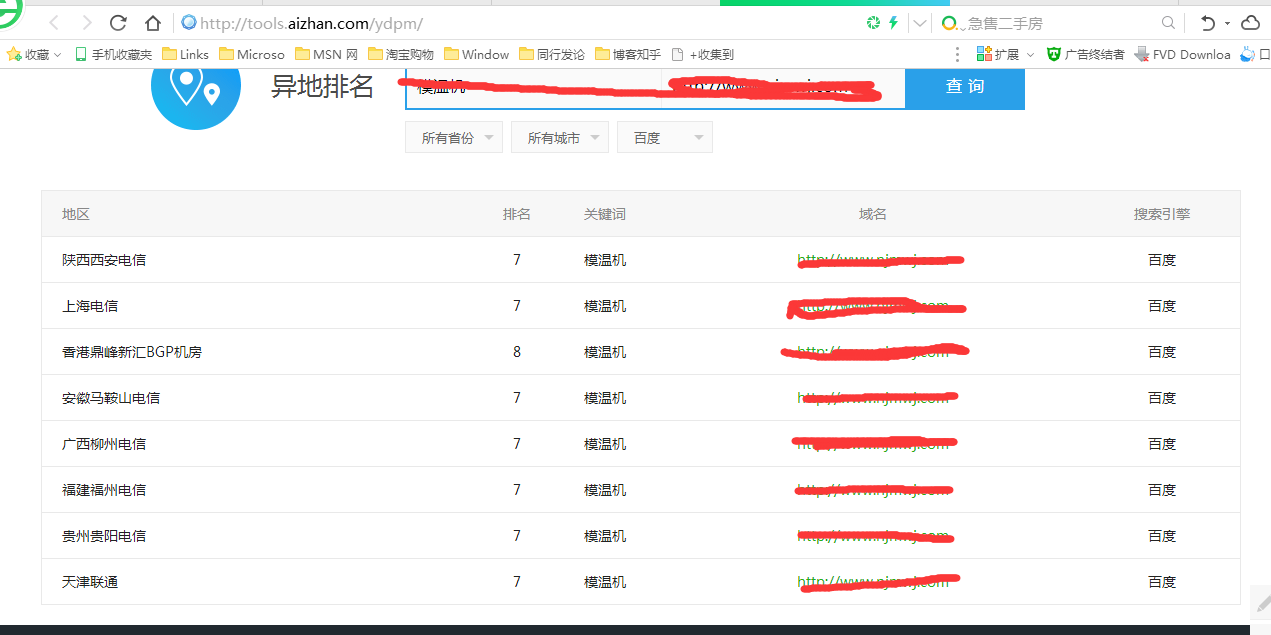Click 模温机 keyword in 广西柳州电信 row
This screenshot has height=635, width=1271.
605,444
